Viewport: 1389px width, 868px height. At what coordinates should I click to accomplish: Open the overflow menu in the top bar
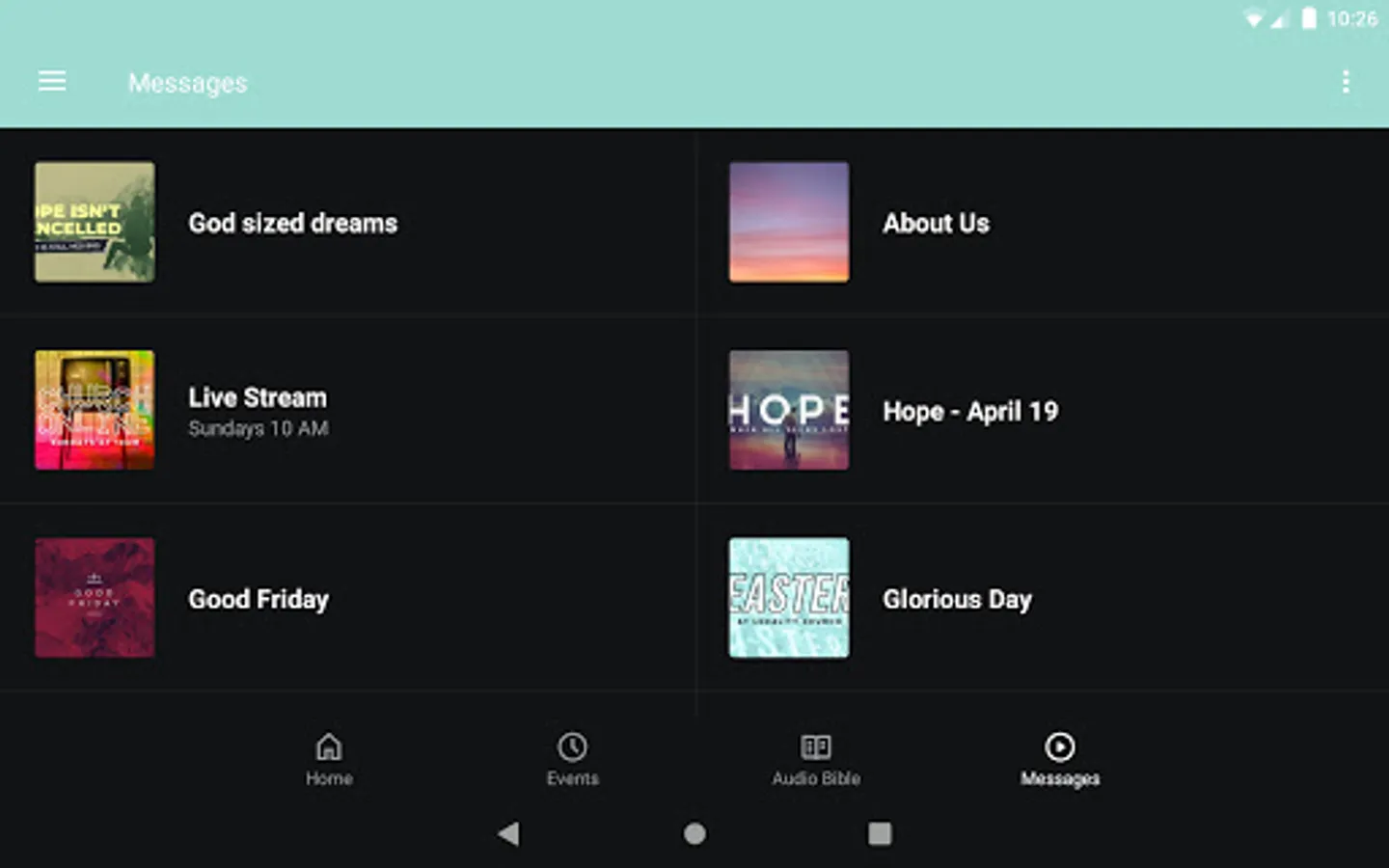click(1347, 82)
